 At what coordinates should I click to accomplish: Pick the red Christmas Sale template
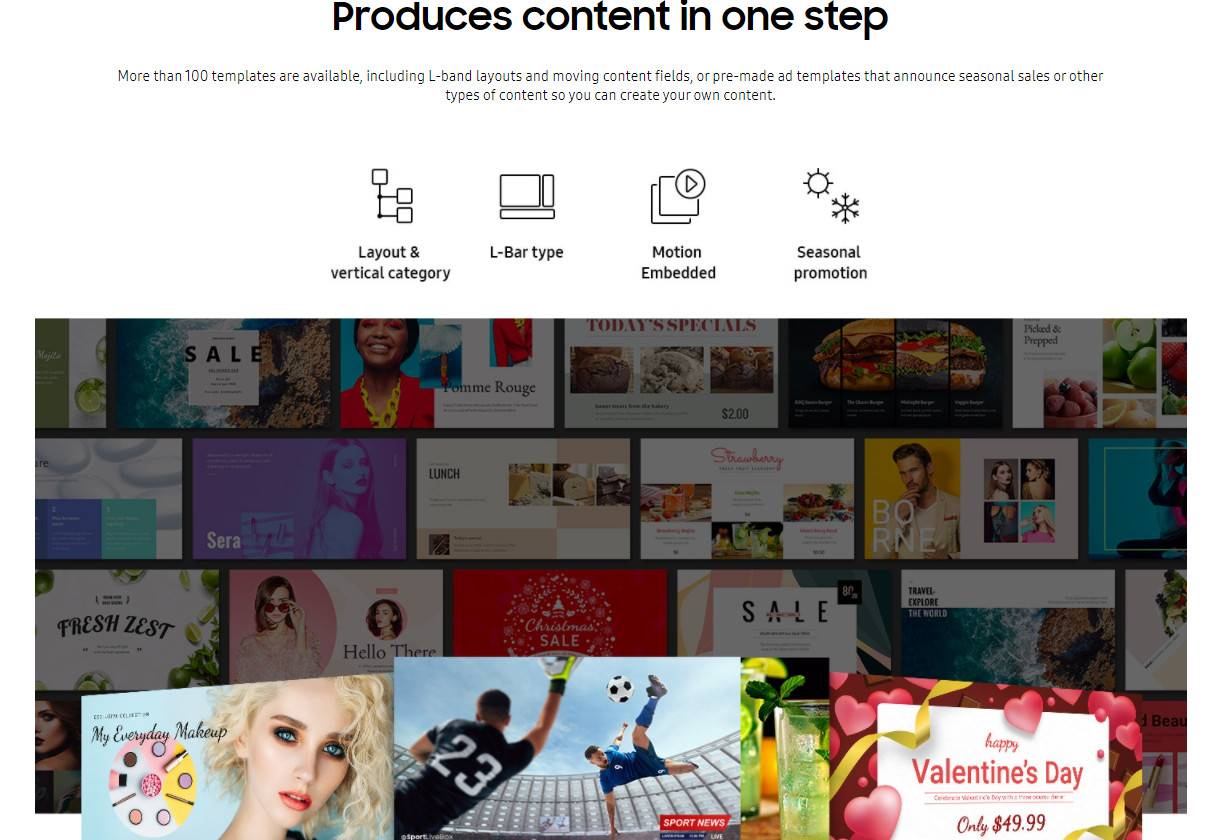tap(560, 613)
